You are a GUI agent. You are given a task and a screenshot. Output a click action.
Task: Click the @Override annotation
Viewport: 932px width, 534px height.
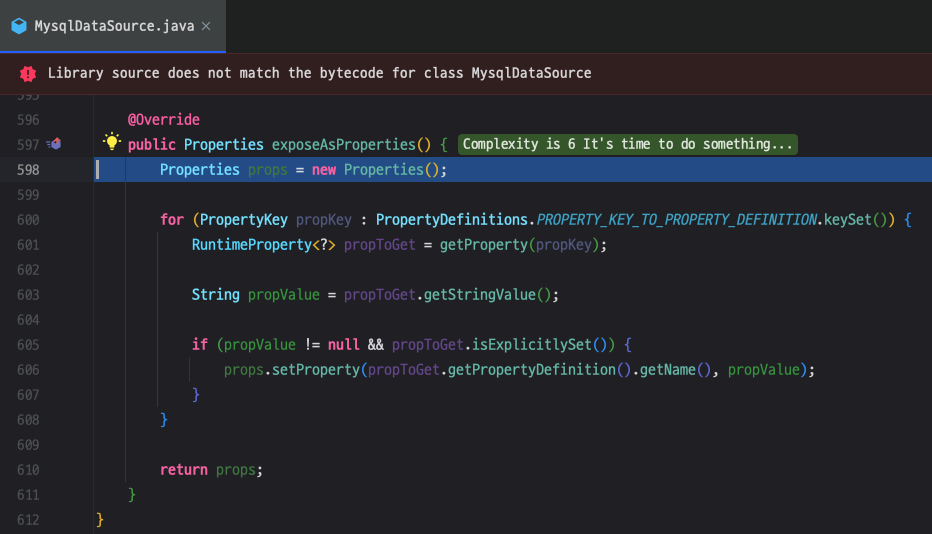pos(163,120)
